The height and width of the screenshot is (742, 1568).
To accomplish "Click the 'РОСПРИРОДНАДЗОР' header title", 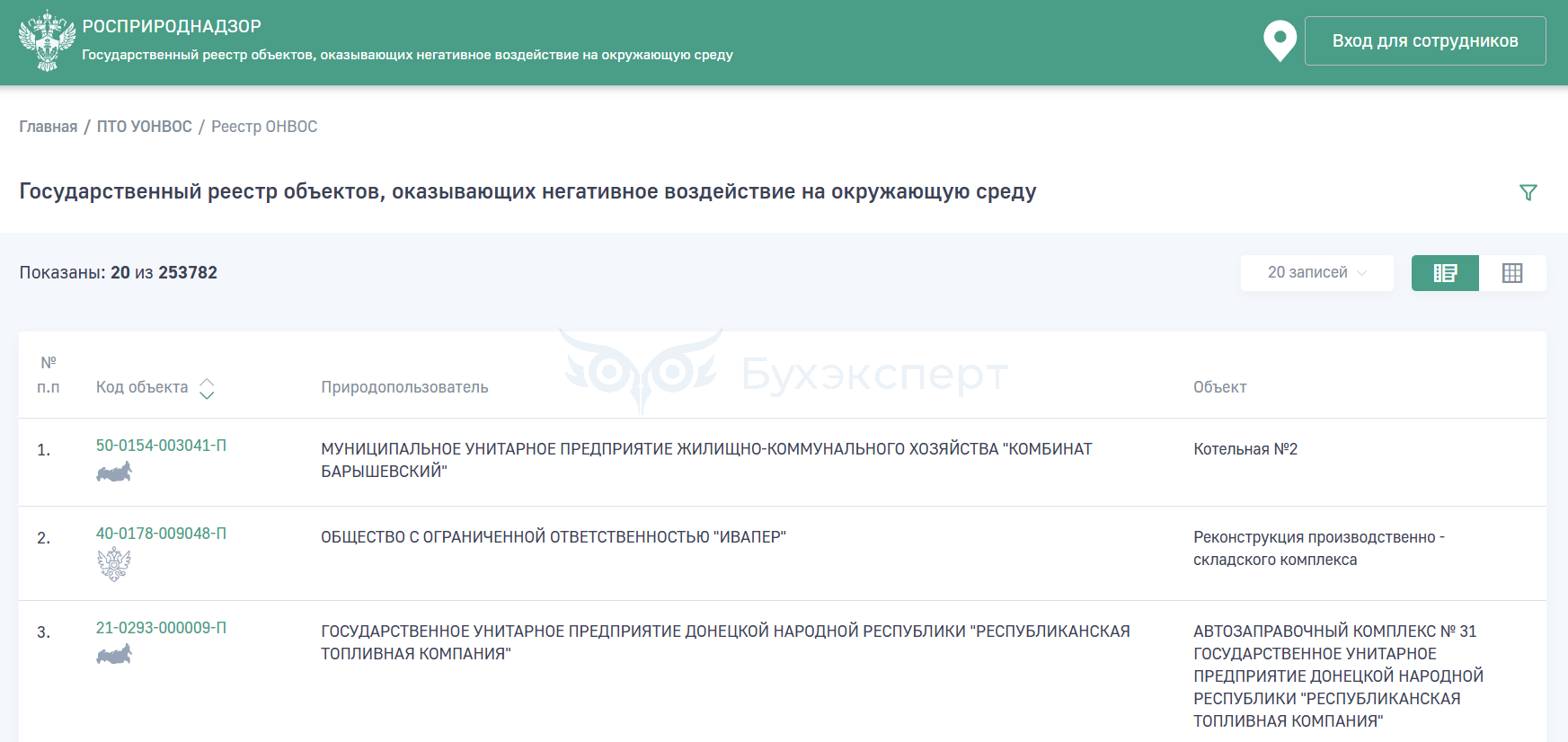I will tap(172, 27).
